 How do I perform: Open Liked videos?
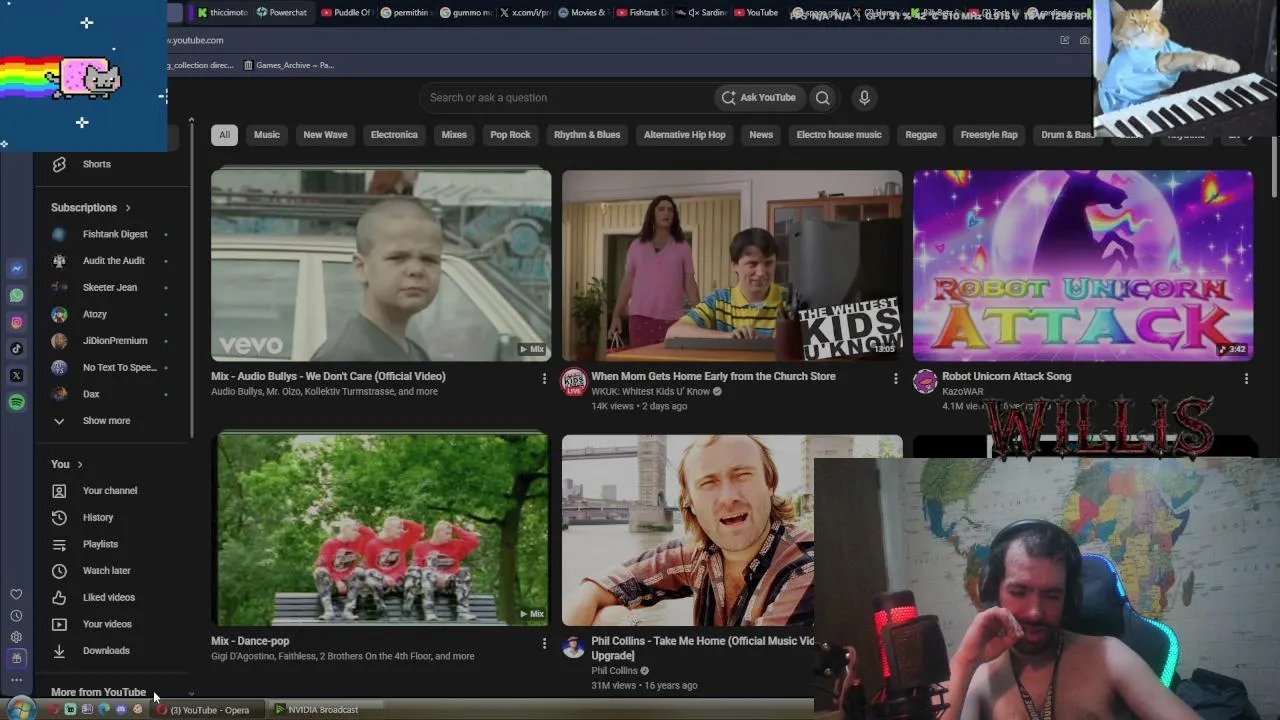[x=110, y=597]
